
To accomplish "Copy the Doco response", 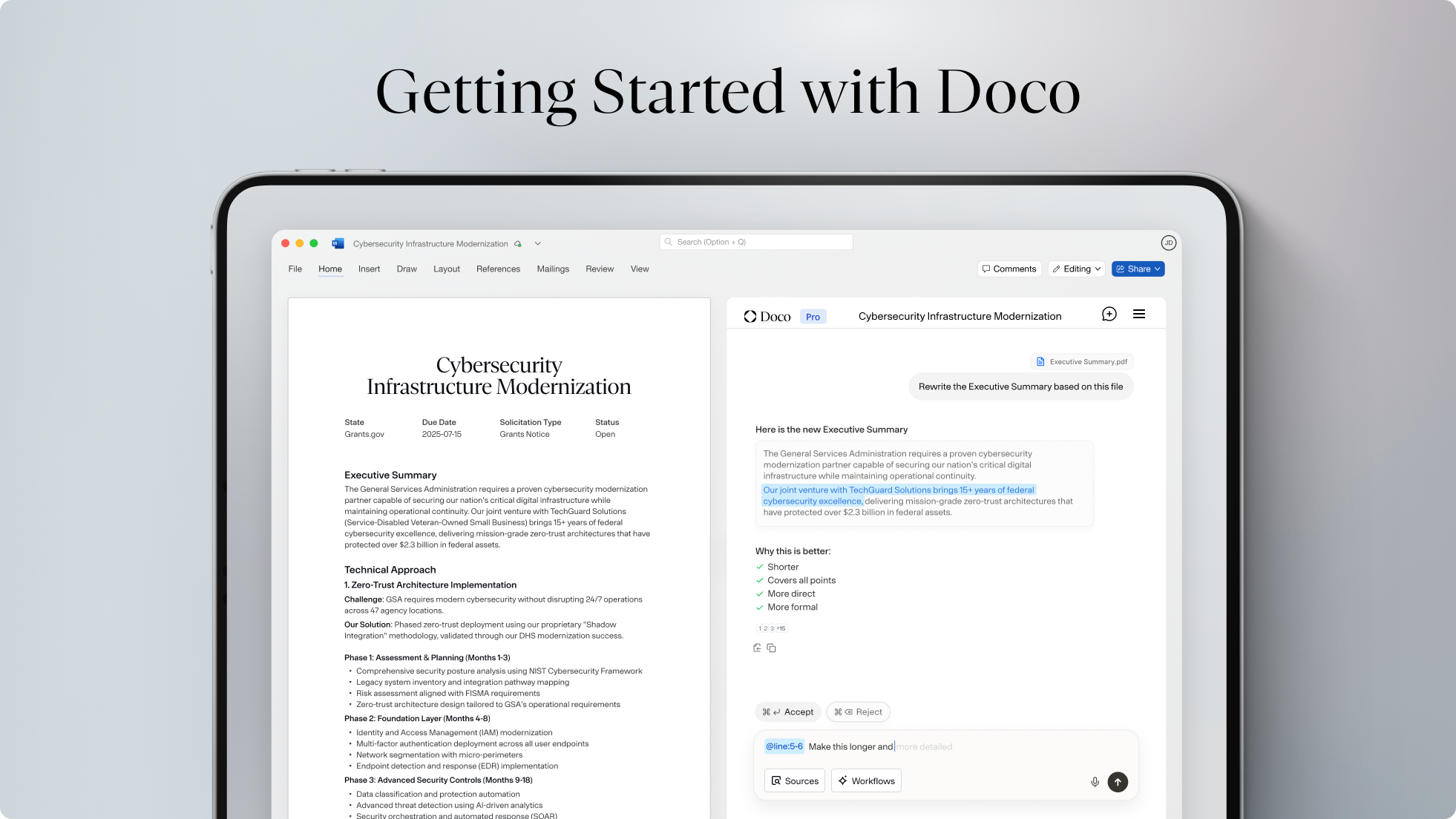I will [772, 648].
